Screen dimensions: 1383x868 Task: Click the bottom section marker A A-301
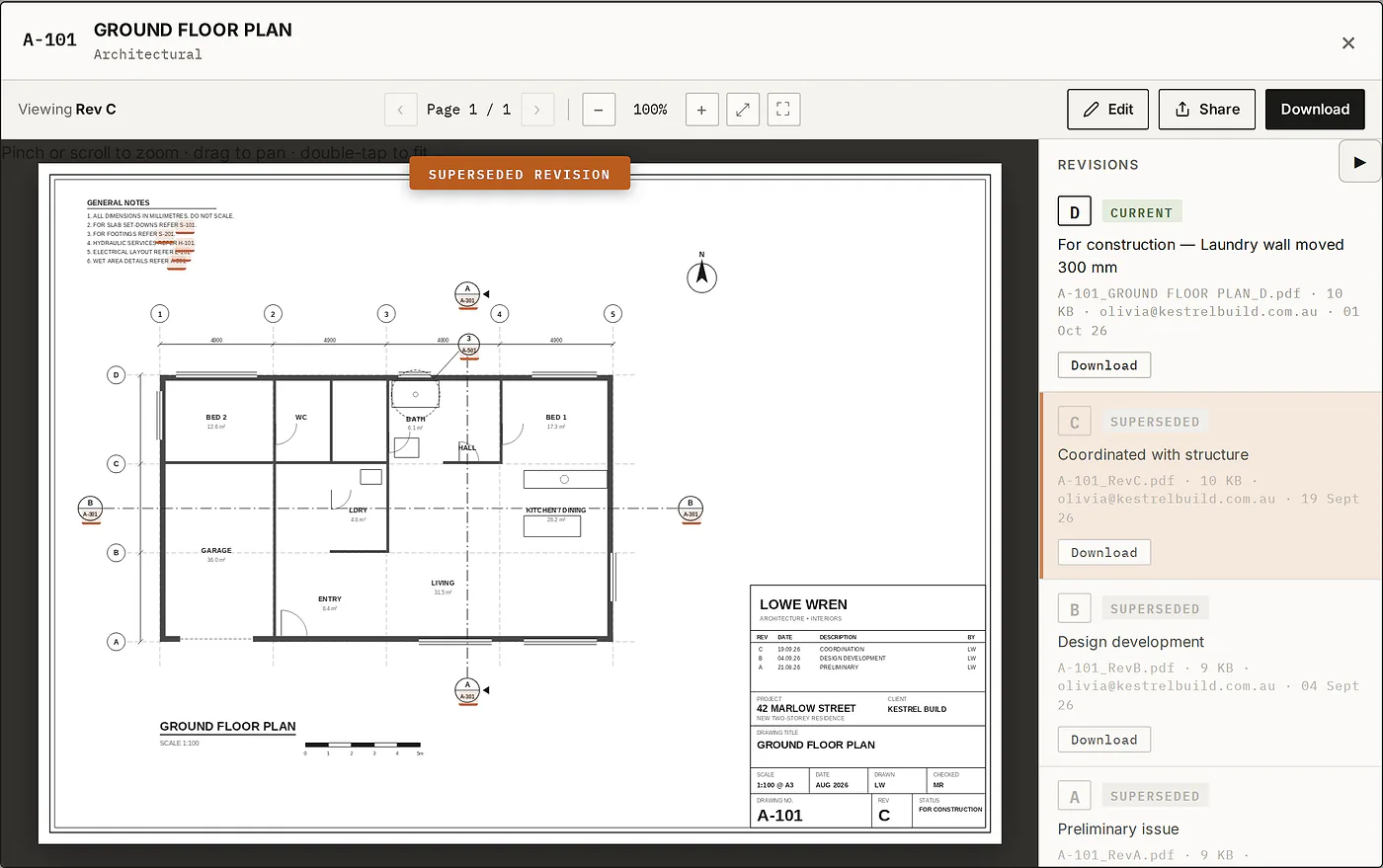[x=467, y=690]
